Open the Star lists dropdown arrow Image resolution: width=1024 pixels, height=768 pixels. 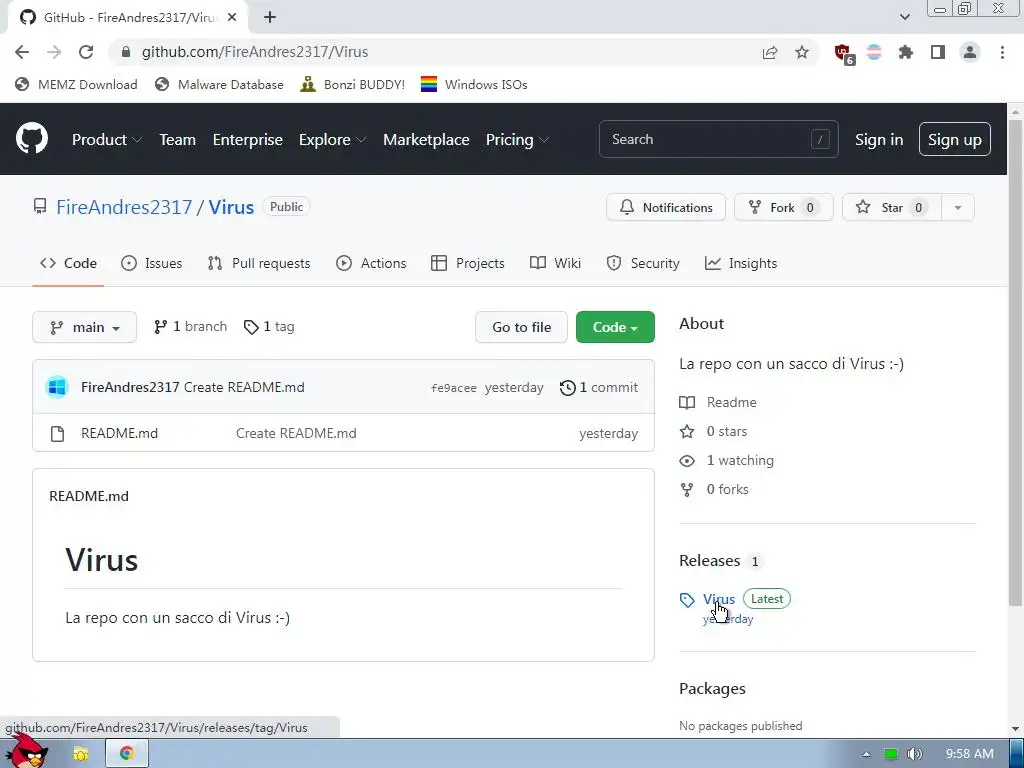click(958, 208)
